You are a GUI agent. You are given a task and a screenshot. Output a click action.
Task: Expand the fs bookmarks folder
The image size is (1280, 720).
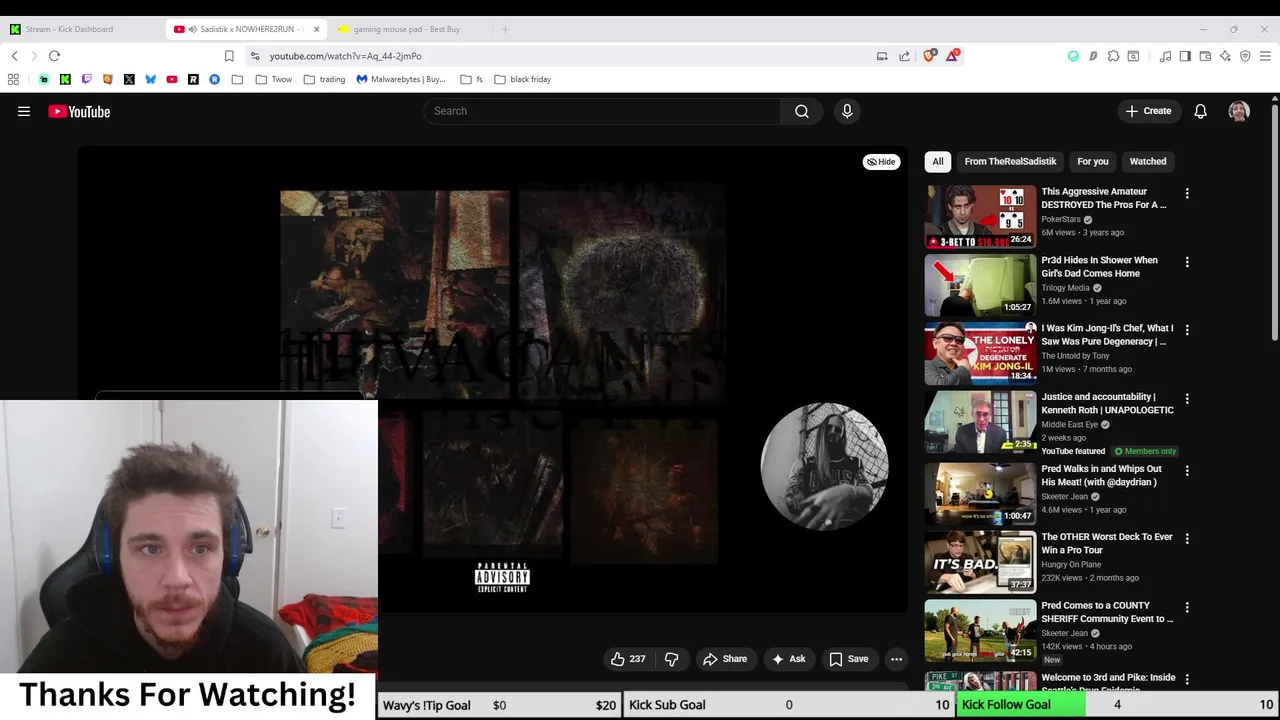[472, 79]
